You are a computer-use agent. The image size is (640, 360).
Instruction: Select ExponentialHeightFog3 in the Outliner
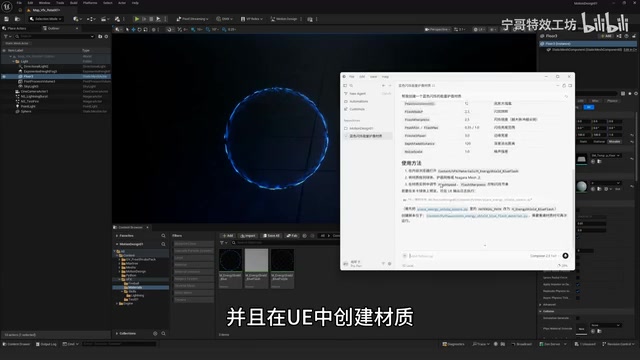click(x=40, y=71)
